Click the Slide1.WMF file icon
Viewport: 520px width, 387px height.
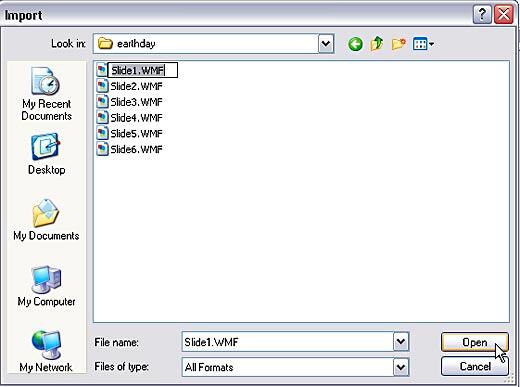pyautogui.click(x=102, y=70)
